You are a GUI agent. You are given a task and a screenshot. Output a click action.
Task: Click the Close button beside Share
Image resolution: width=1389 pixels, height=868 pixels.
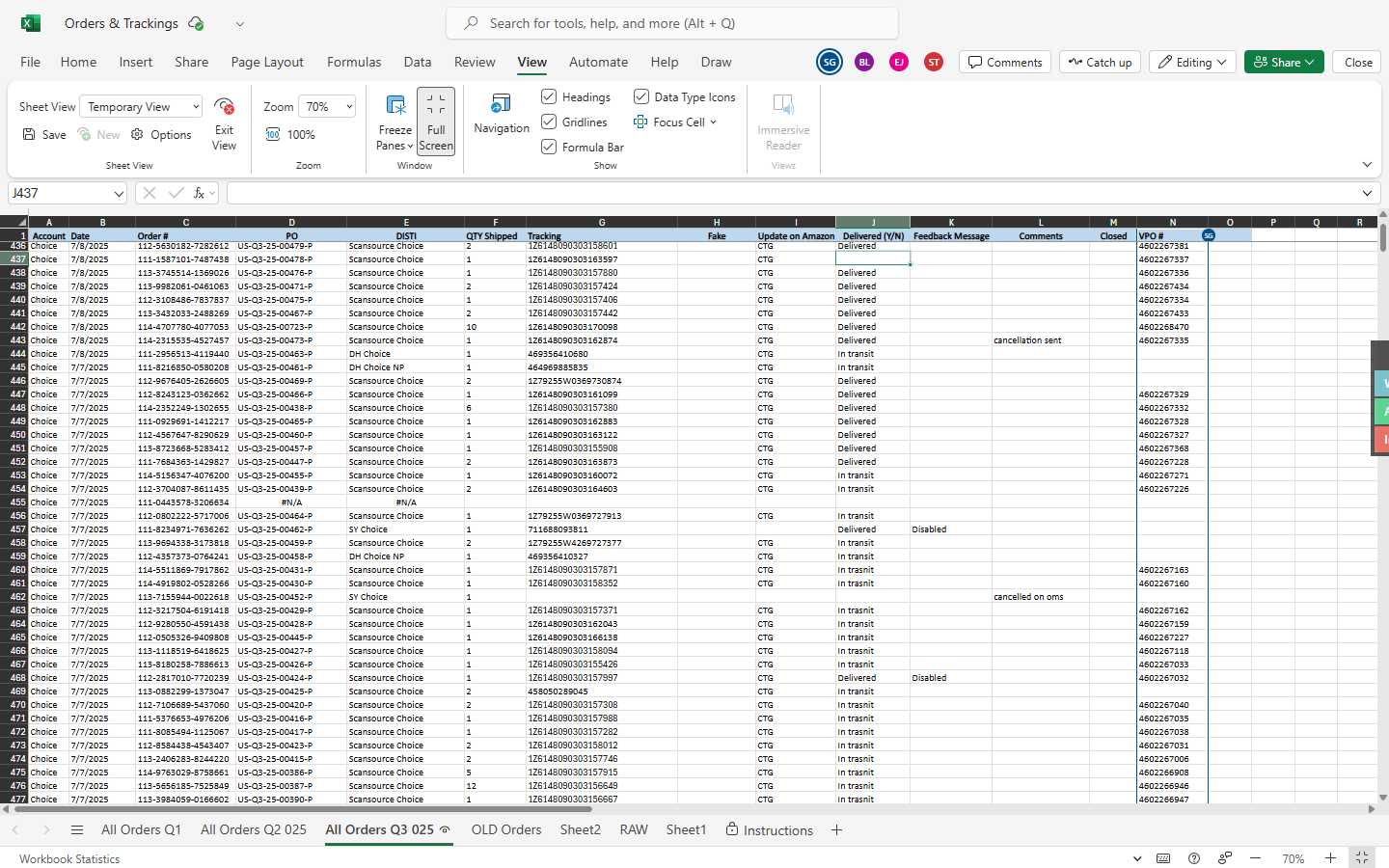1358,62
